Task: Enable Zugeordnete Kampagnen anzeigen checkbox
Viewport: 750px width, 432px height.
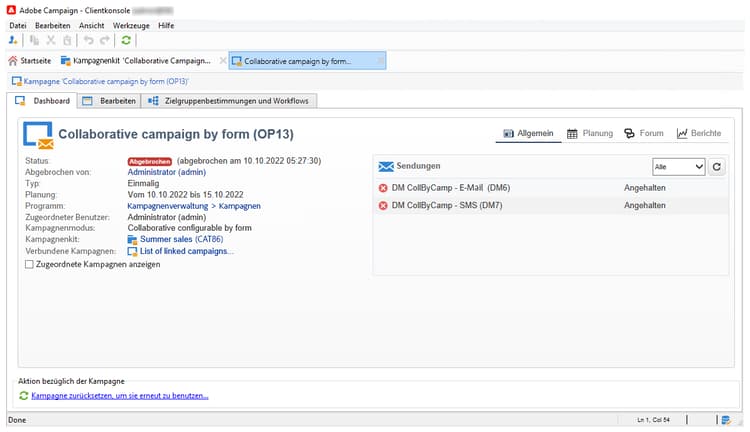Action: (x=29, y=265)
